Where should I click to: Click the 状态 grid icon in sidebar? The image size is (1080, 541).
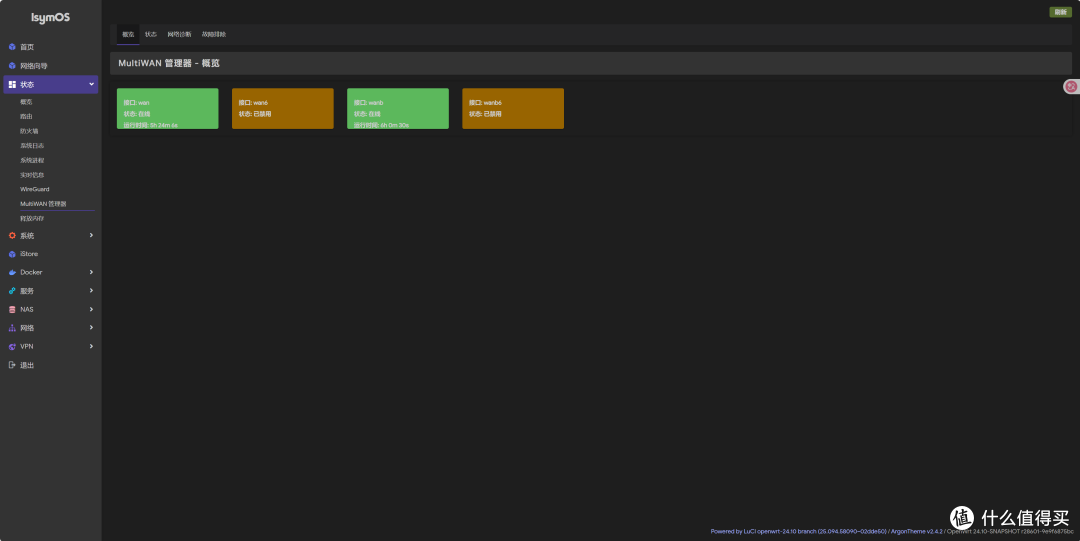coord(12,84)
